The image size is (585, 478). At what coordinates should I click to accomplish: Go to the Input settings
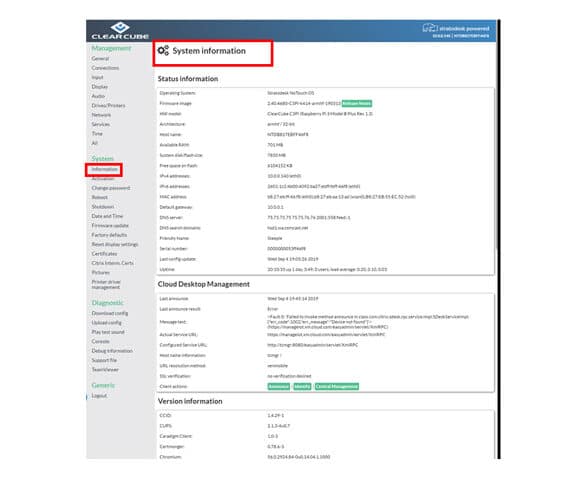97,77
